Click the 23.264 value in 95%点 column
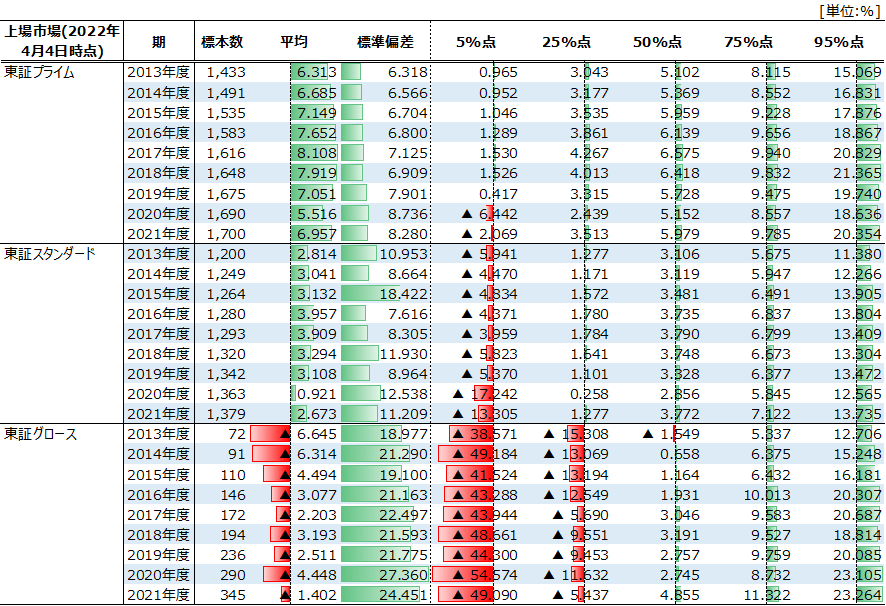Image resolution: width=886 pixels, height=606 pixels. click(x=838, y=594)
